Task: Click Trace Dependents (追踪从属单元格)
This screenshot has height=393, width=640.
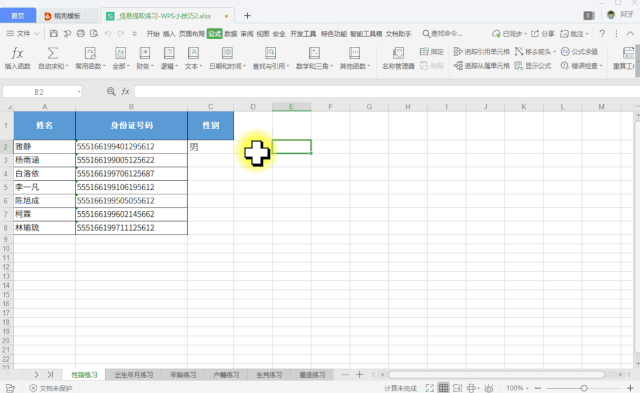Action: click(x=482, y=65)
